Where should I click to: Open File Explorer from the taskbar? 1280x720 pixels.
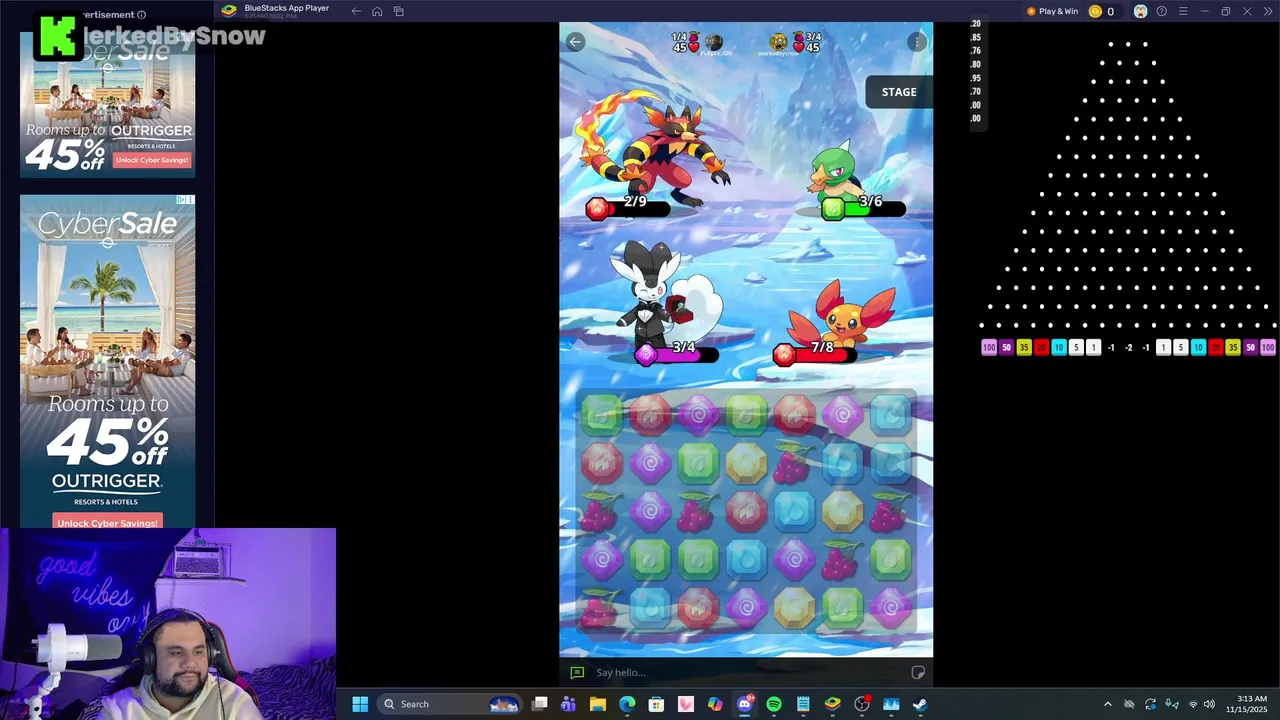(597, 704)
